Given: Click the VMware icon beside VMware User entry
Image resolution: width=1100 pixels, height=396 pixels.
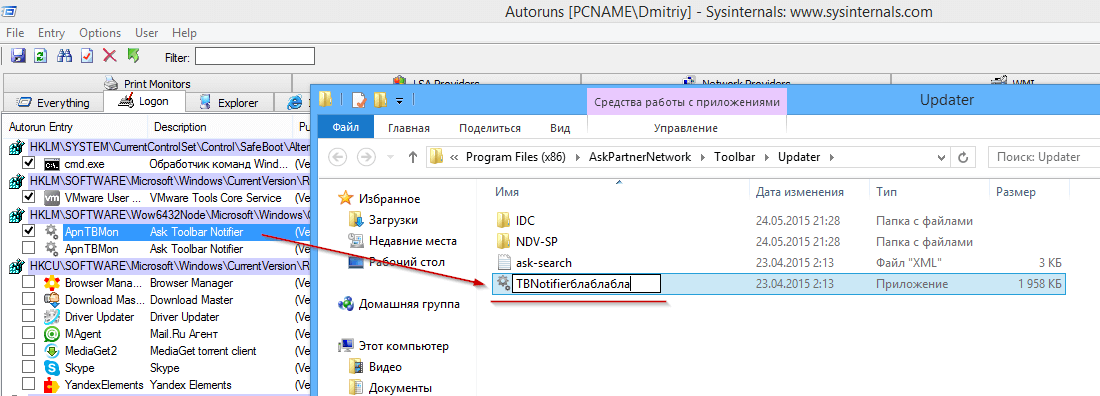Looking at the screenshot, I should (x=51, y=198).
